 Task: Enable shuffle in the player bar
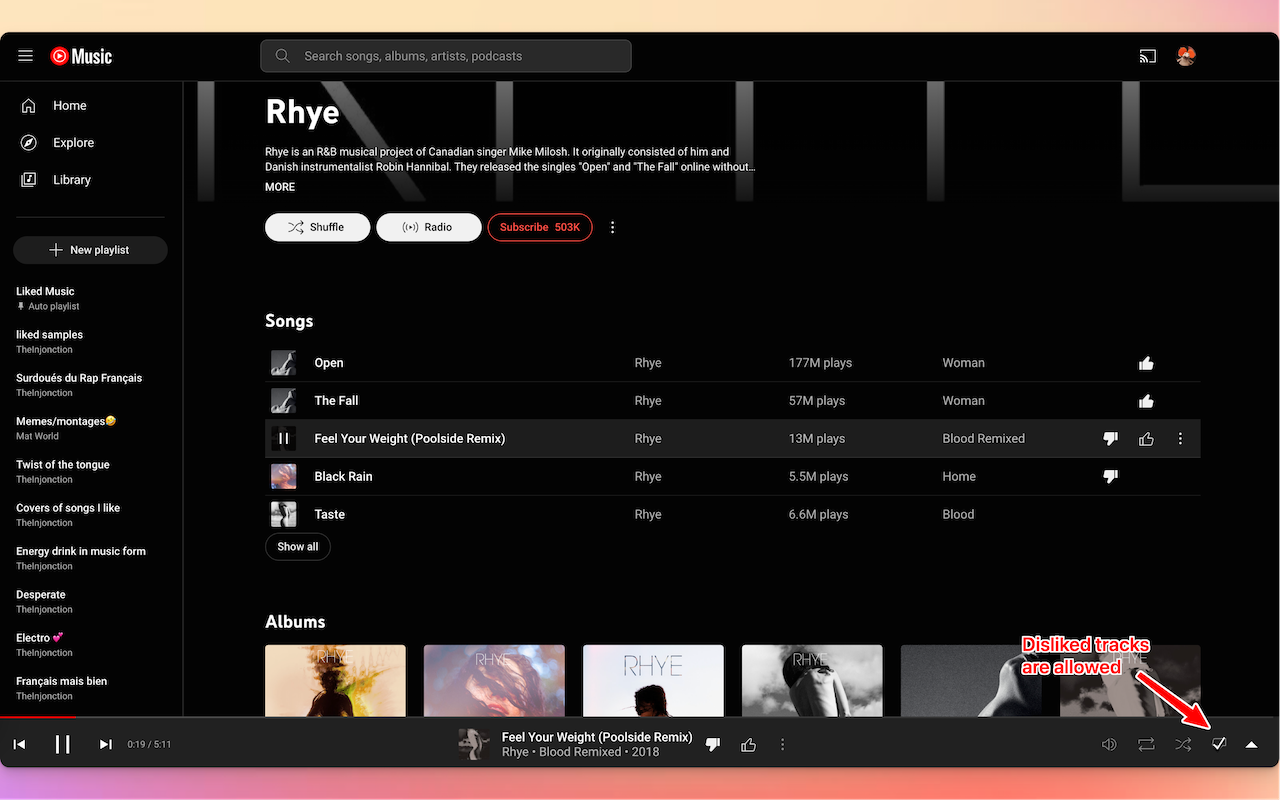point(1182,744)
